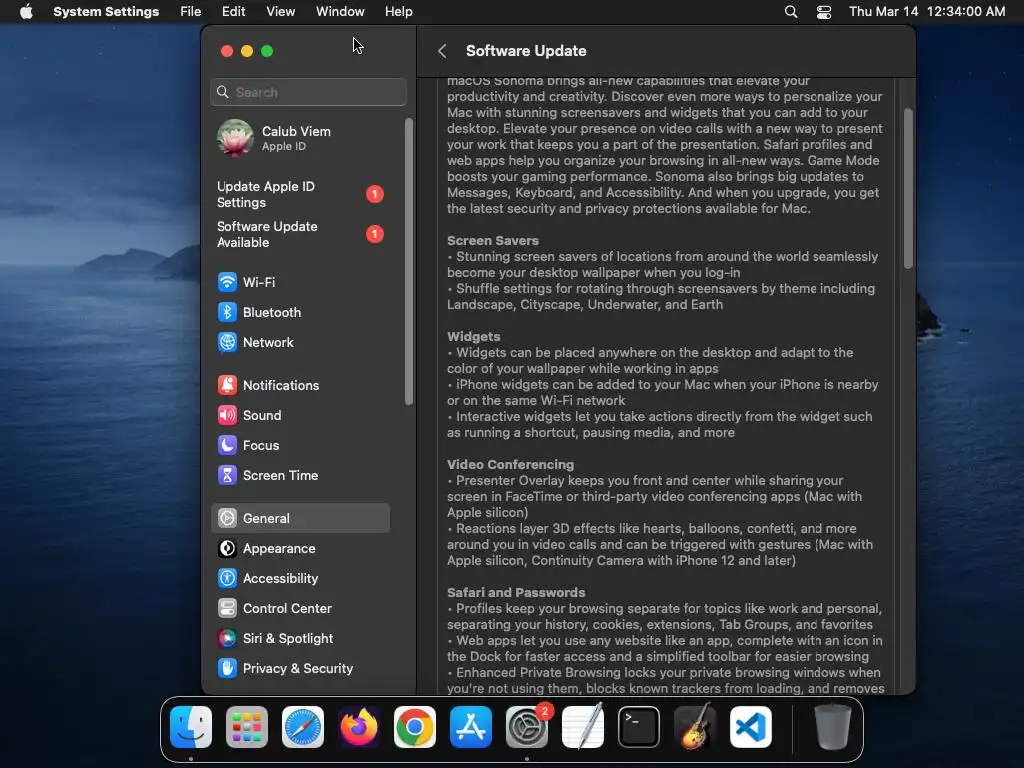Viewport: 1024px width, 768px height.
Task: Open the System Settings menu
Action: click(x=106, y=12)
